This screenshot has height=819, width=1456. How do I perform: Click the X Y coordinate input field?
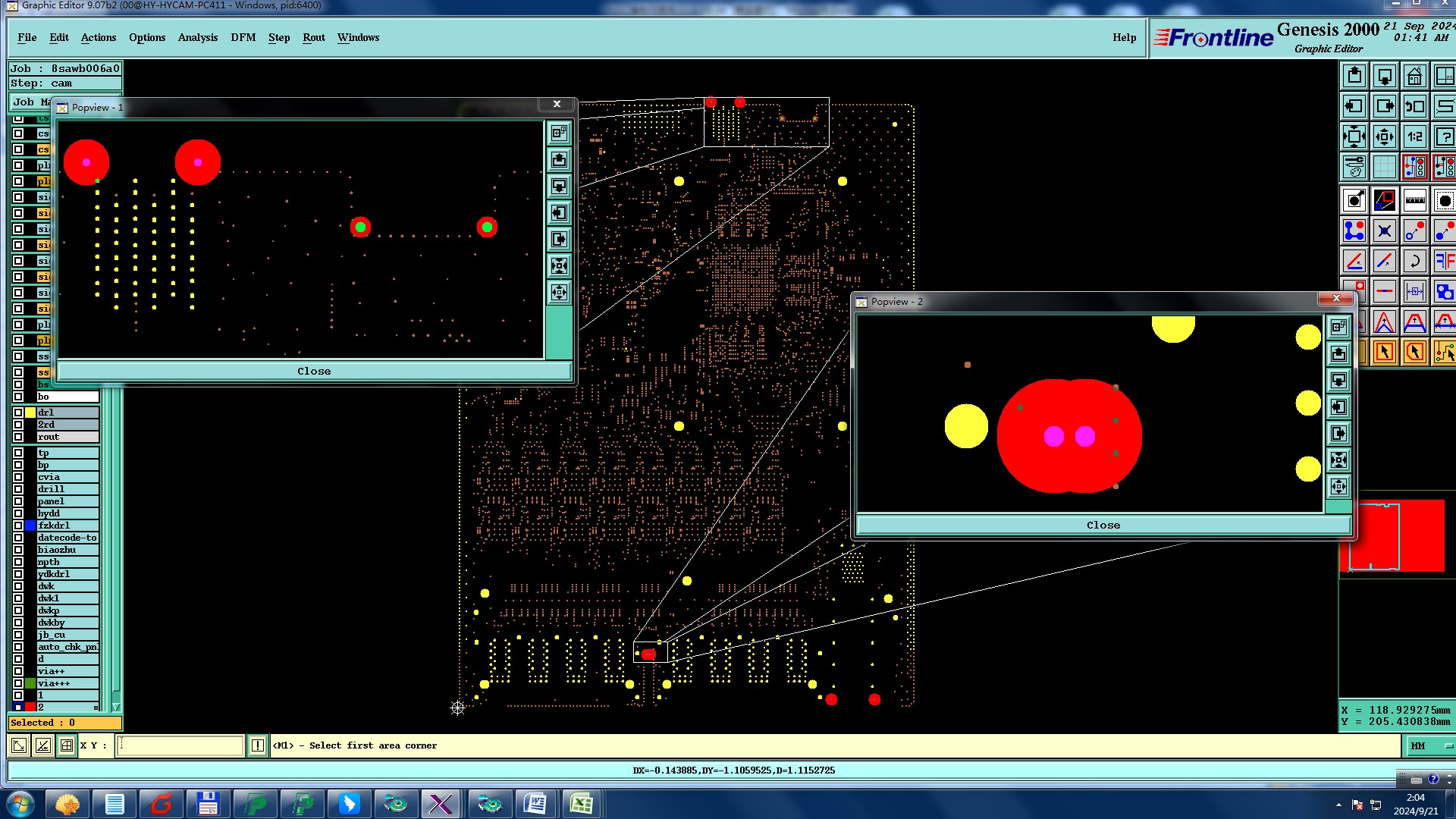pyautogui.click(x=180, y=745)
